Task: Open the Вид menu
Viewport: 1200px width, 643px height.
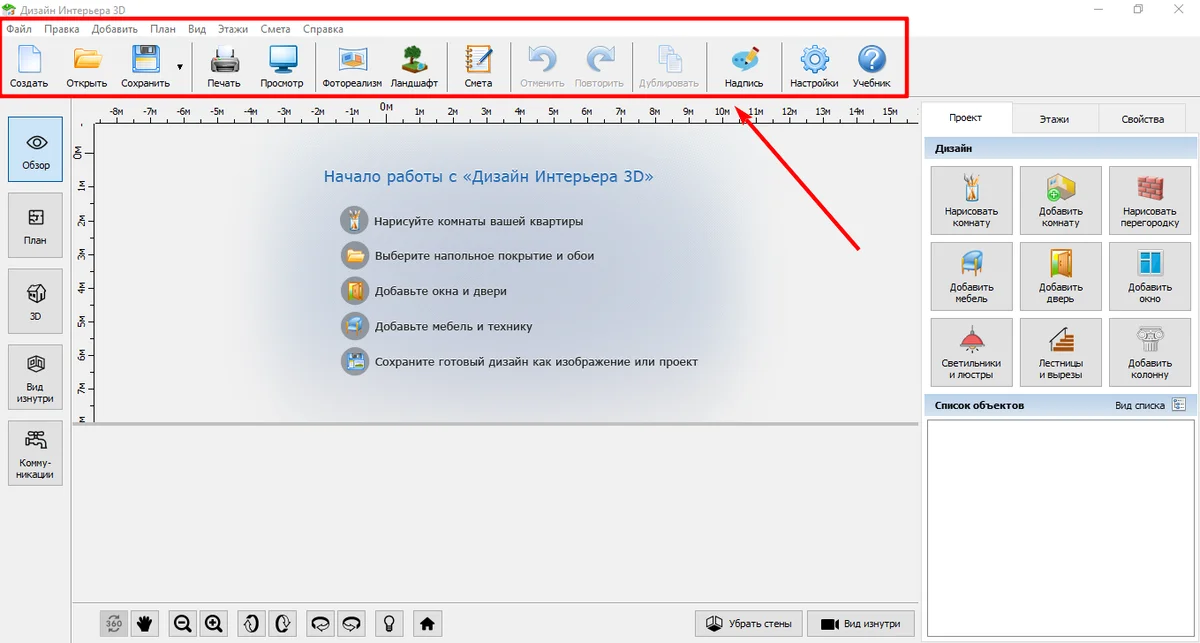Action: coord(197,29)
